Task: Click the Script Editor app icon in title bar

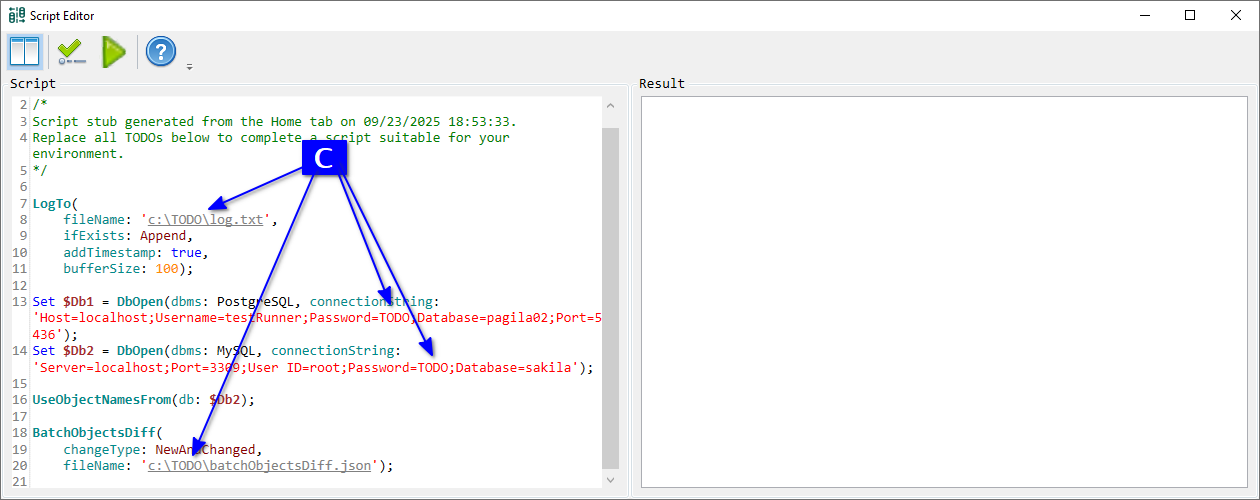Action: (x=17, y=15)
